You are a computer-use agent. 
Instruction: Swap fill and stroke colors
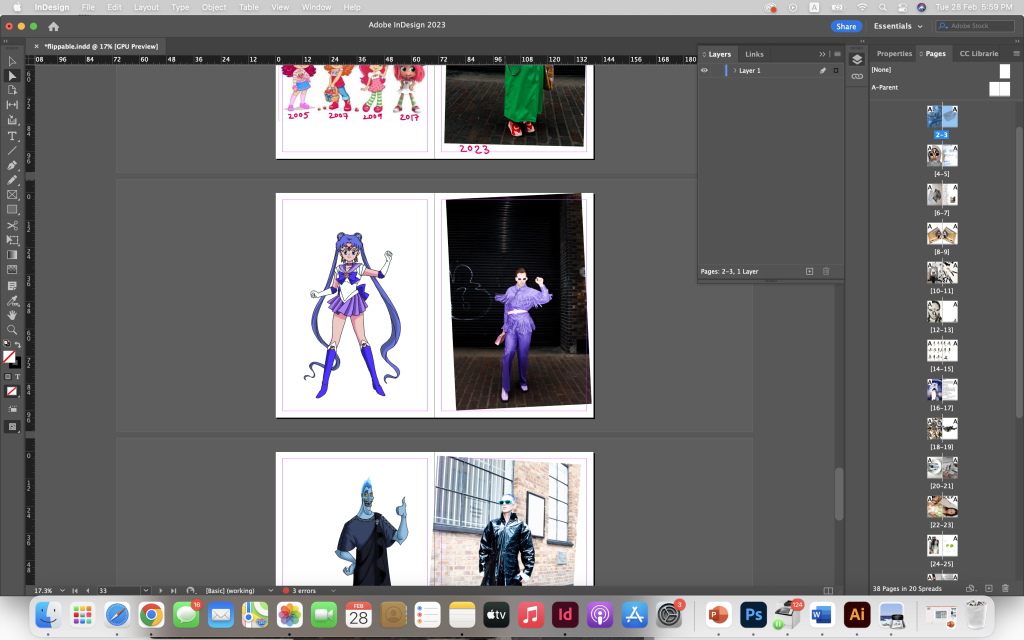(x=18, y=344)
